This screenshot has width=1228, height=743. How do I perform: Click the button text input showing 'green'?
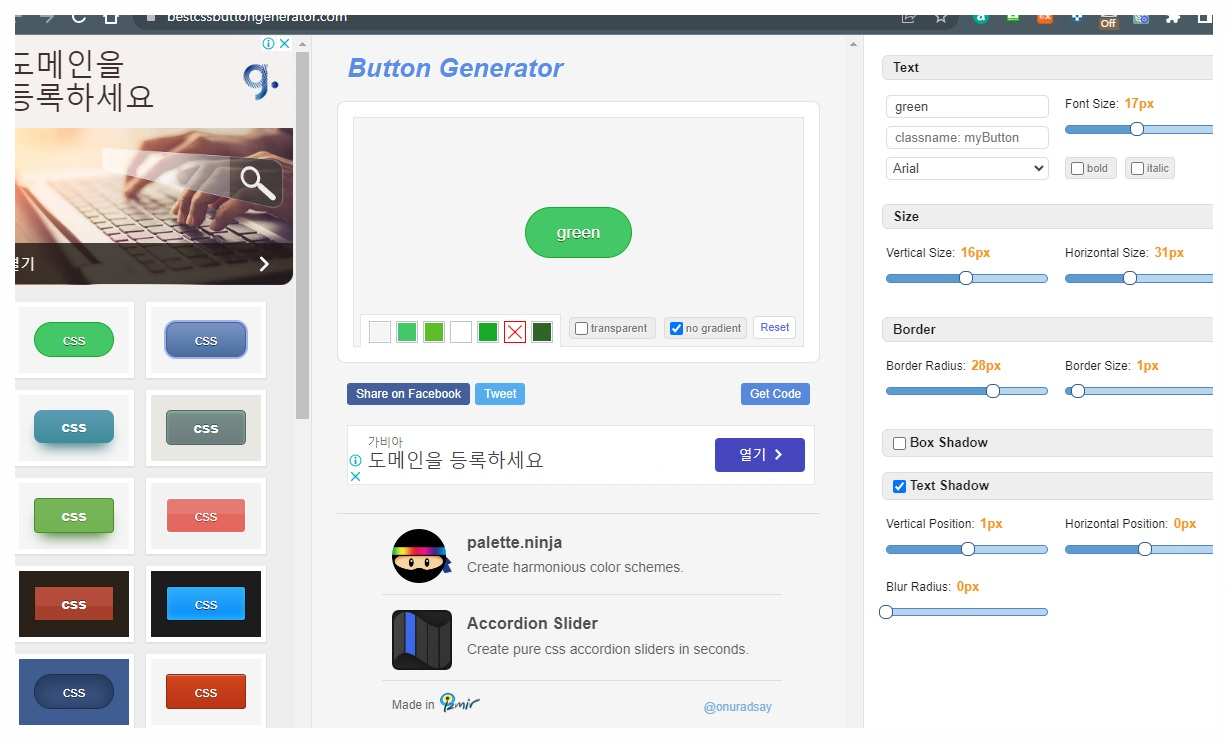pos(966,106)
